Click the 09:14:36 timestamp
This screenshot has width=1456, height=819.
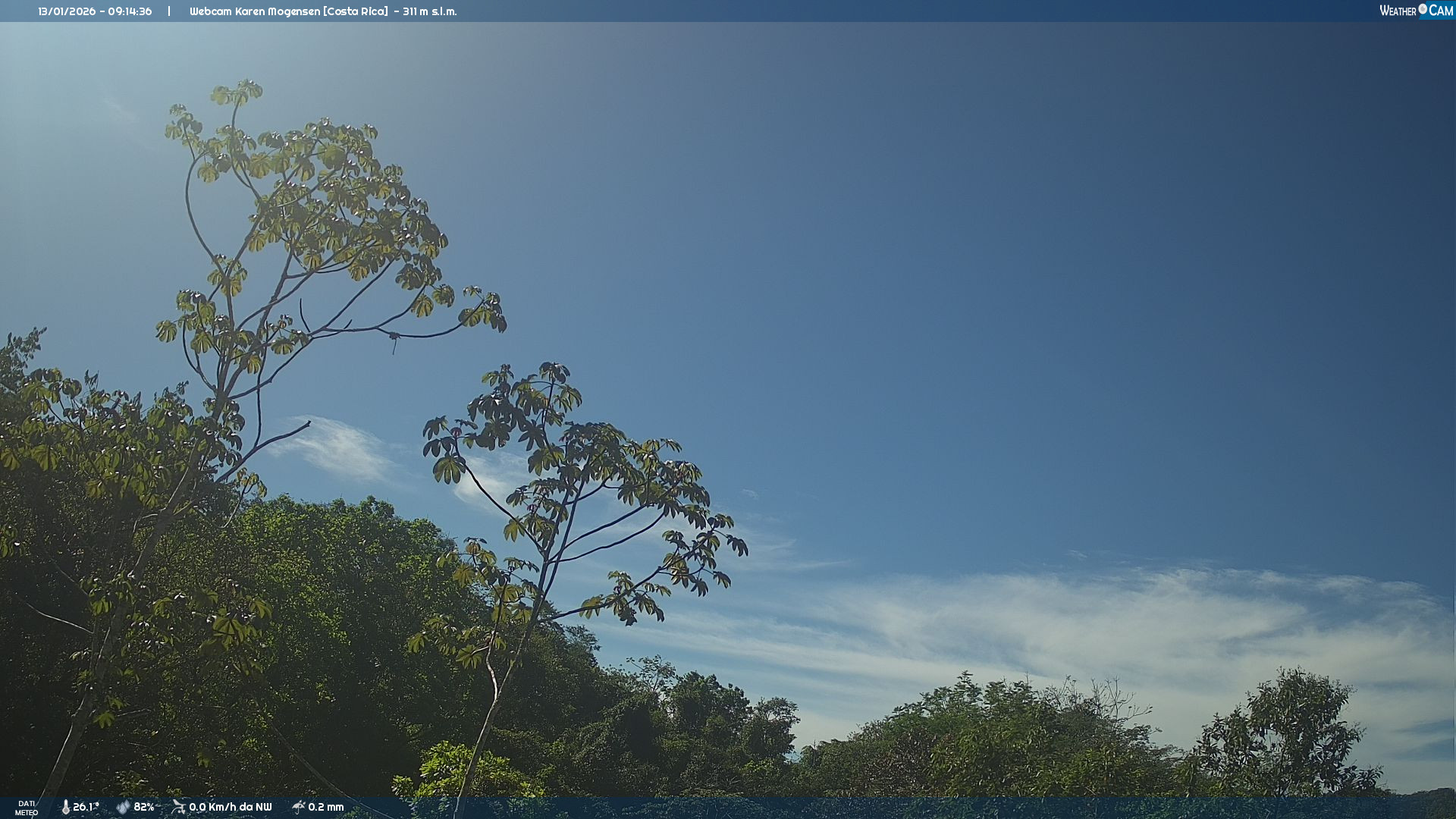click(130, 11)
